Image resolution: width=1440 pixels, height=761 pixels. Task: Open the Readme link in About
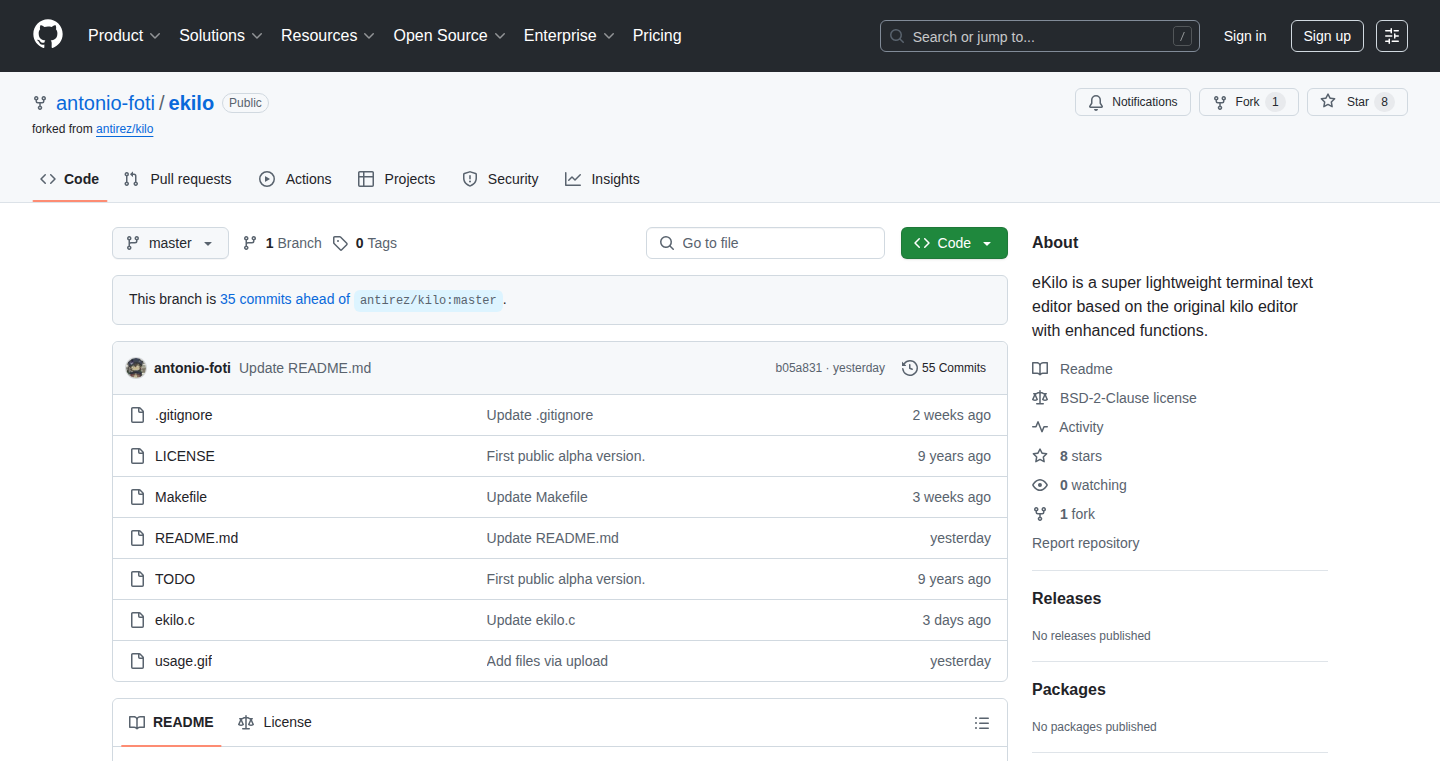coord(1073,369)
